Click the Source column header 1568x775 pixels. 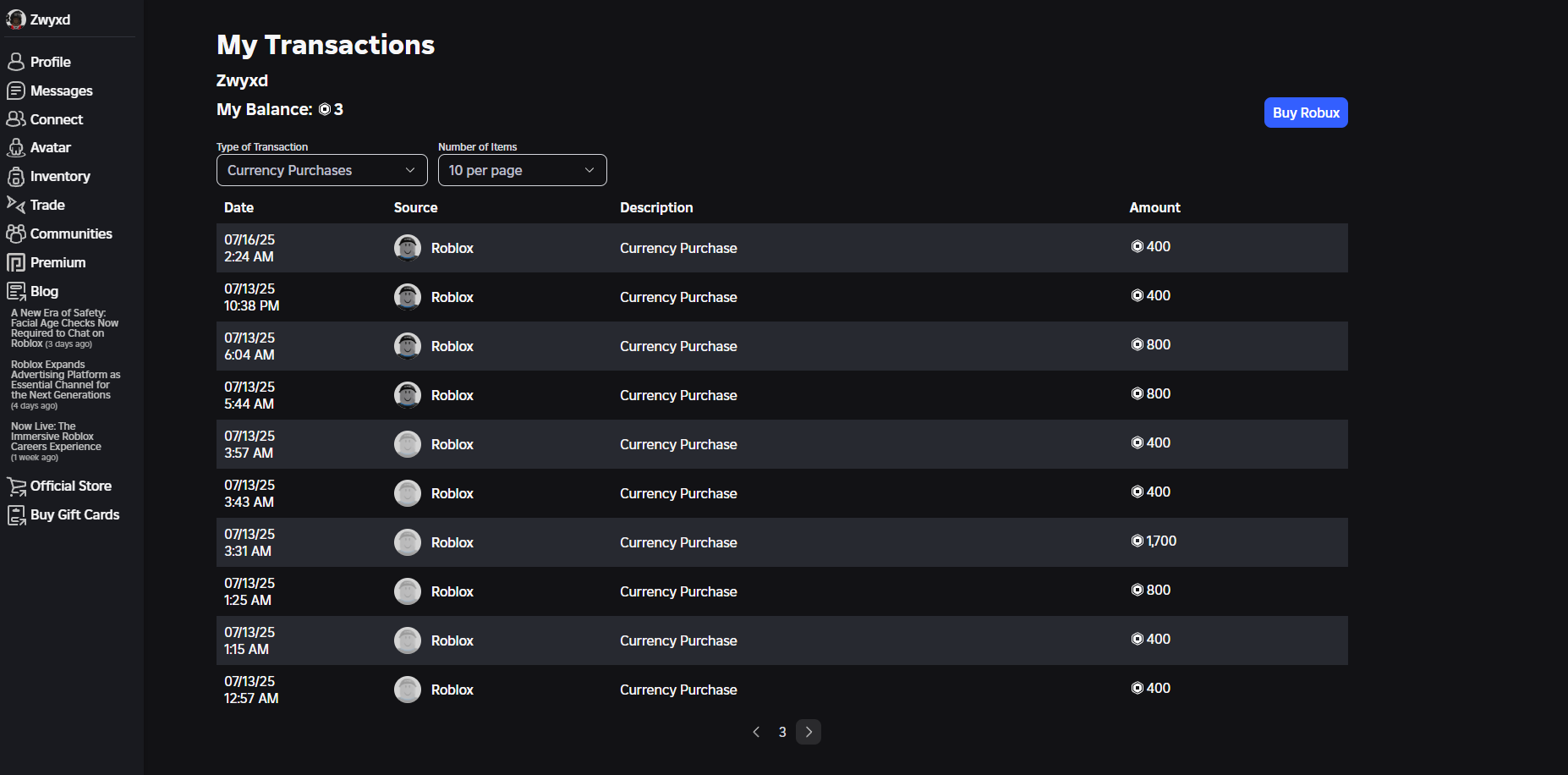[x=415, y=207]
